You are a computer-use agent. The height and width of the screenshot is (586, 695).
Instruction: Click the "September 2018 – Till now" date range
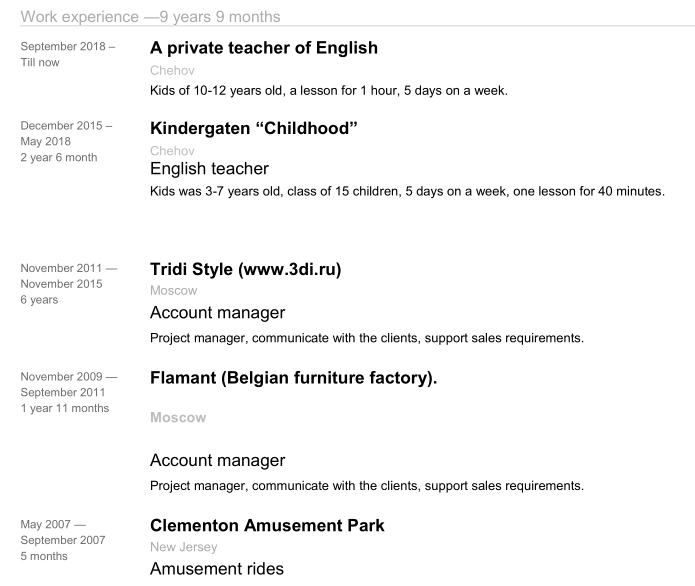[x=68, y=54]
